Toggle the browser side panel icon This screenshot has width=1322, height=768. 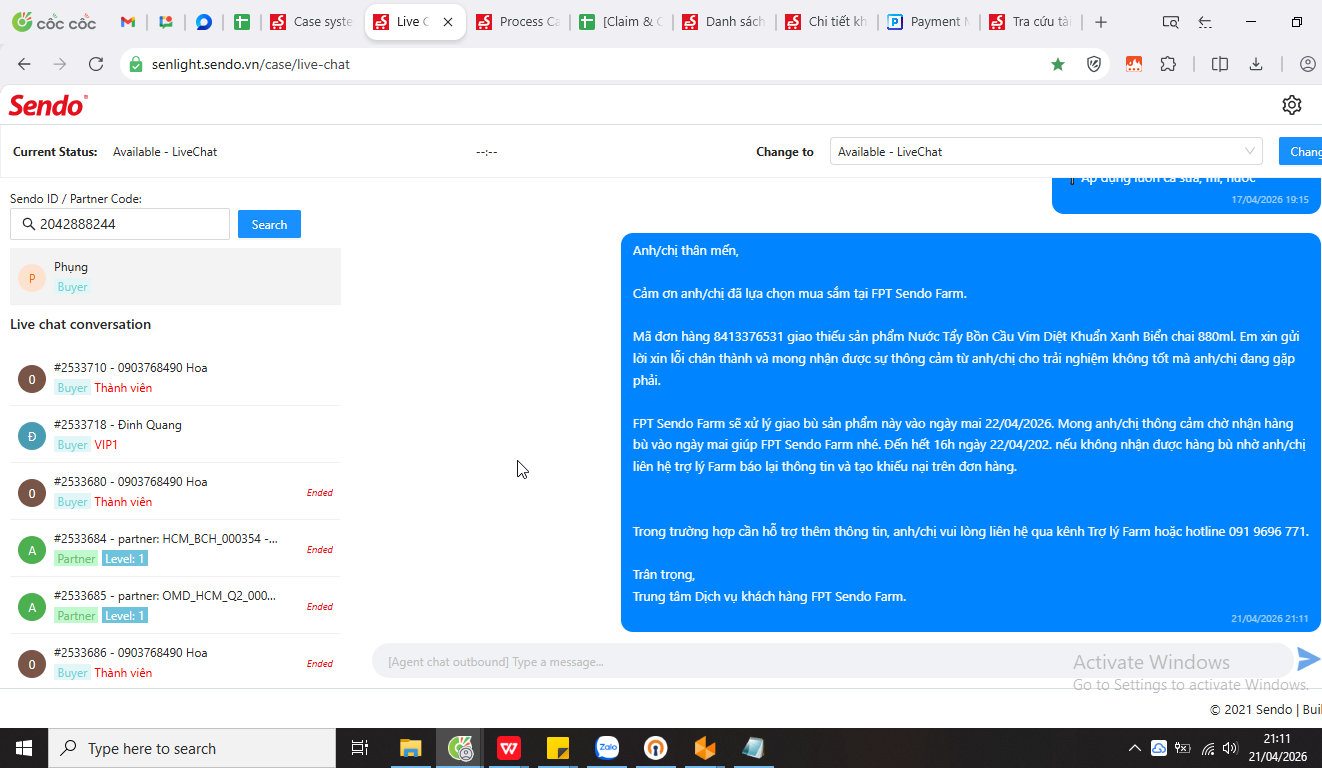pos(1220,64)
